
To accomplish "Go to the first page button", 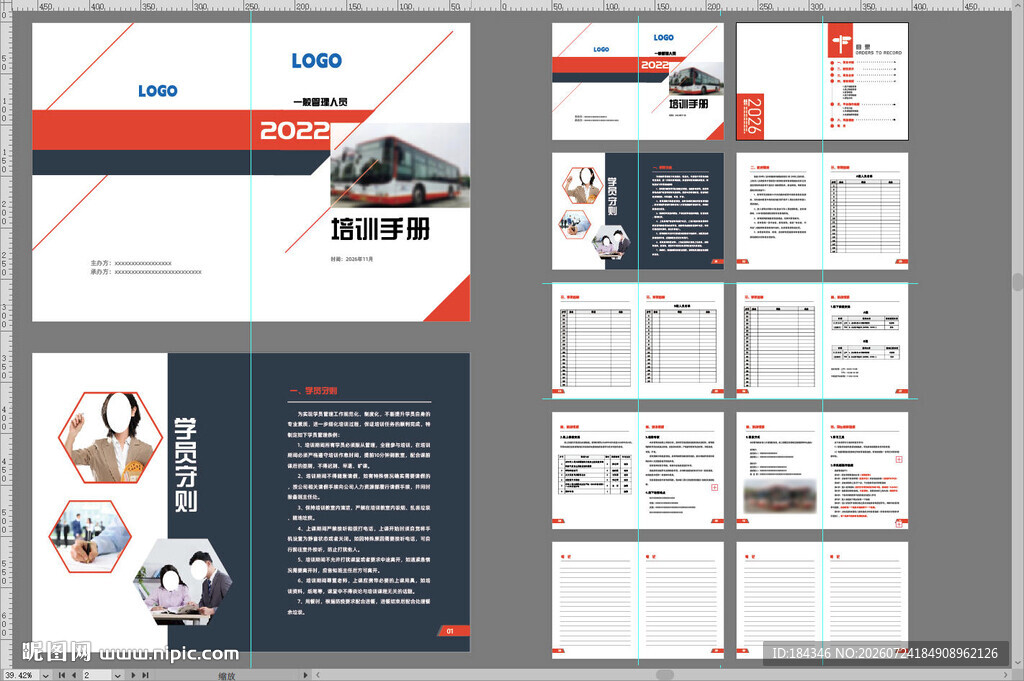I will pyautogui.click(x=62, y=675).
